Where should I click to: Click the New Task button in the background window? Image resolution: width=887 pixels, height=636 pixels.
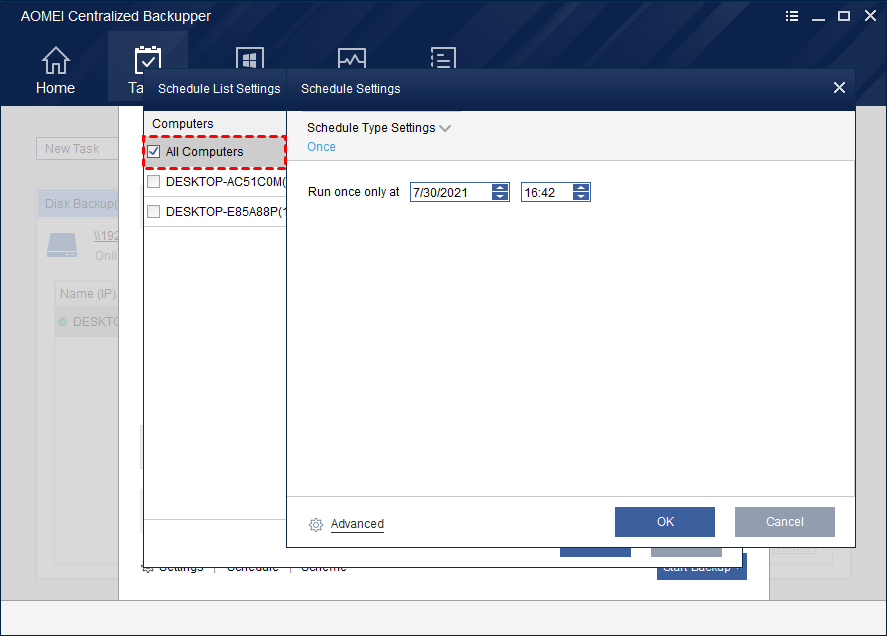pyautogui.click(x=77, y=149)
